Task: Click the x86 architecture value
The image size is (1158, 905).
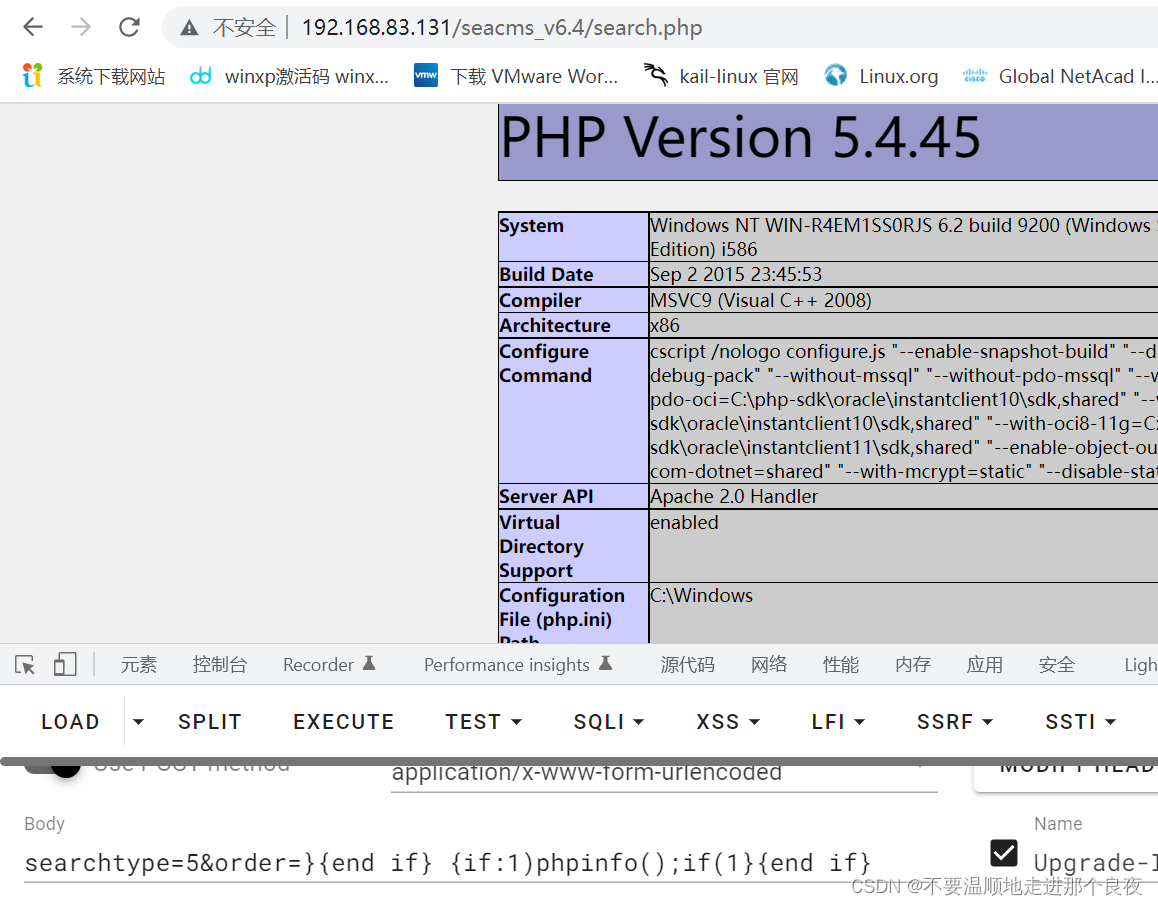Action: click(x=665, y=325)
